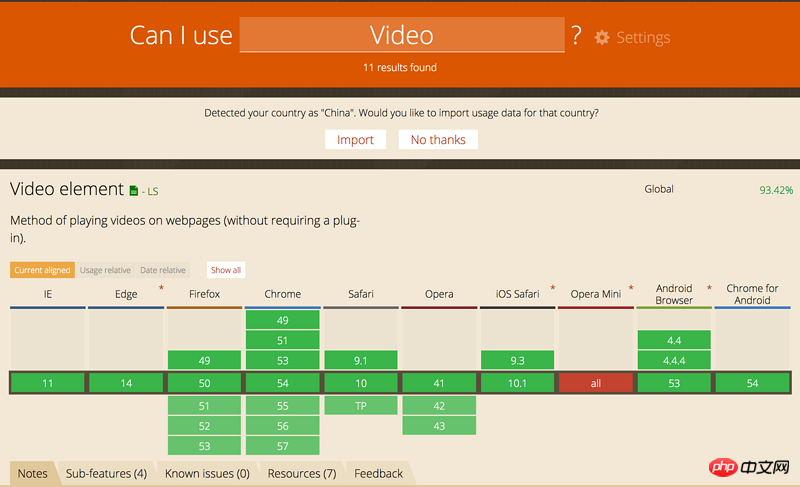This screenshot has width=800, height=487.
Task: Click the red Opera Mini all cell
Action: [596, 383]
